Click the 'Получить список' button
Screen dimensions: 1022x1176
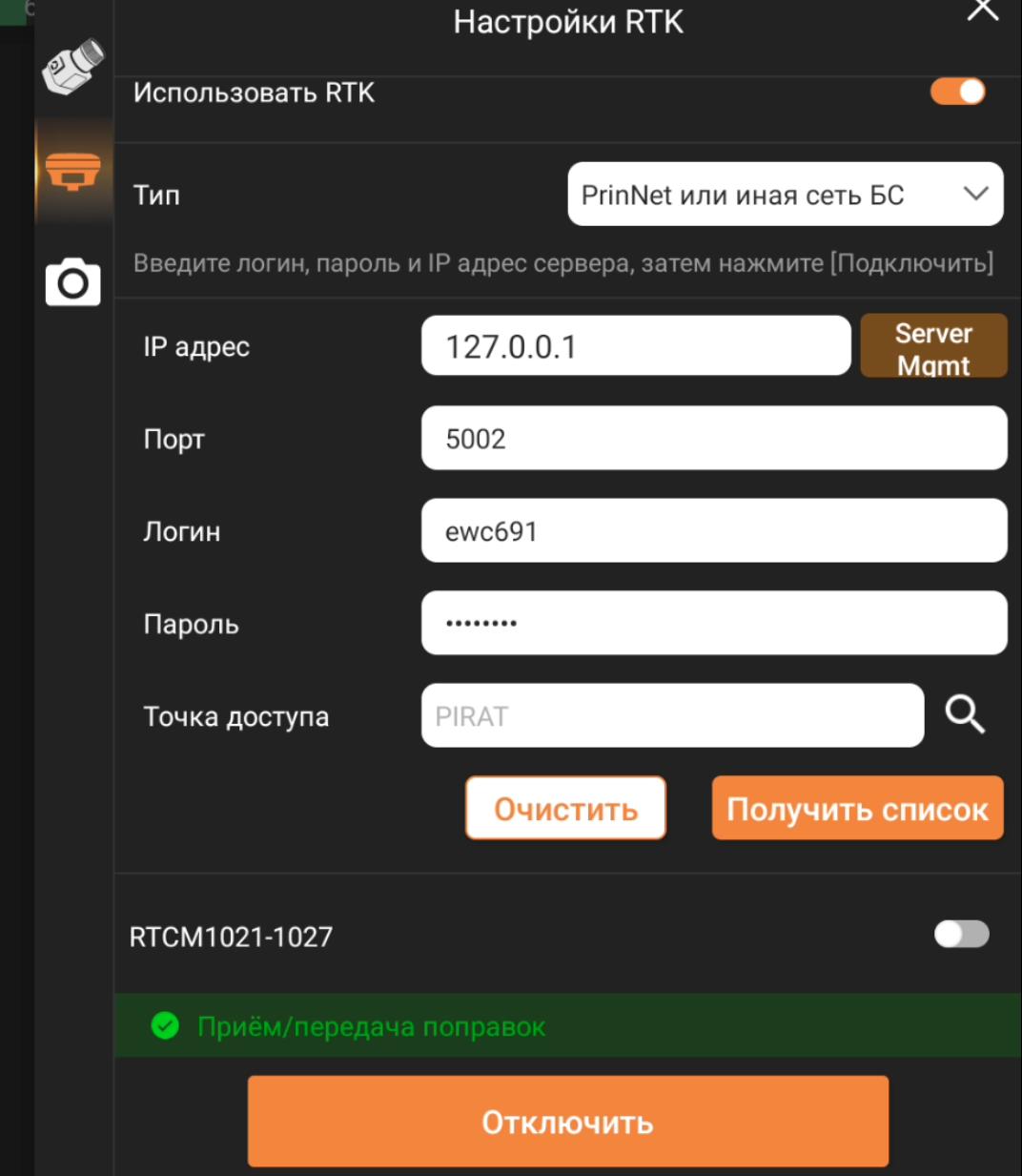click(x=858, y=808)
